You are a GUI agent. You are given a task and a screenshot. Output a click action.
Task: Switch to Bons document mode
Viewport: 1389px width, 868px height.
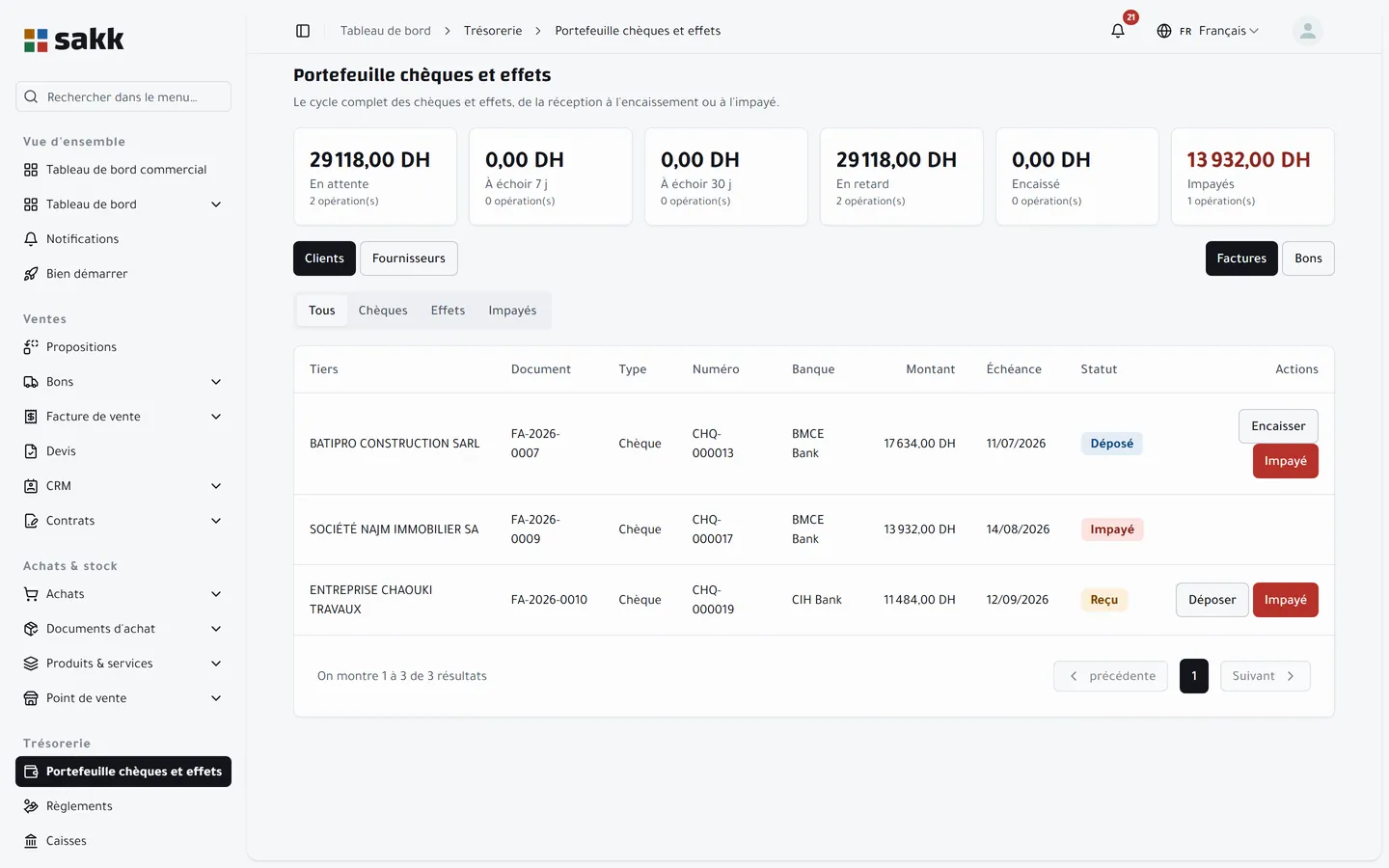[x=1308, y=258]
